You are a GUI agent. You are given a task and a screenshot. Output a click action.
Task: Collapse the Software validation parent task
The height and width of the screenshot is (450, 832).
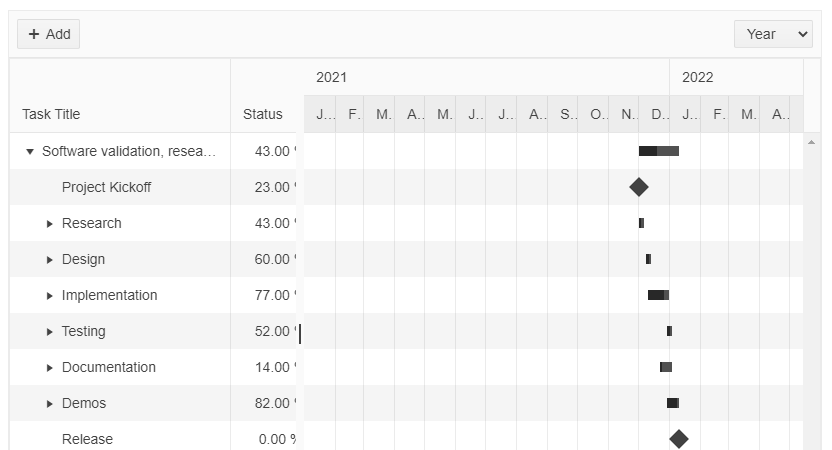click(x=30, y=152)
